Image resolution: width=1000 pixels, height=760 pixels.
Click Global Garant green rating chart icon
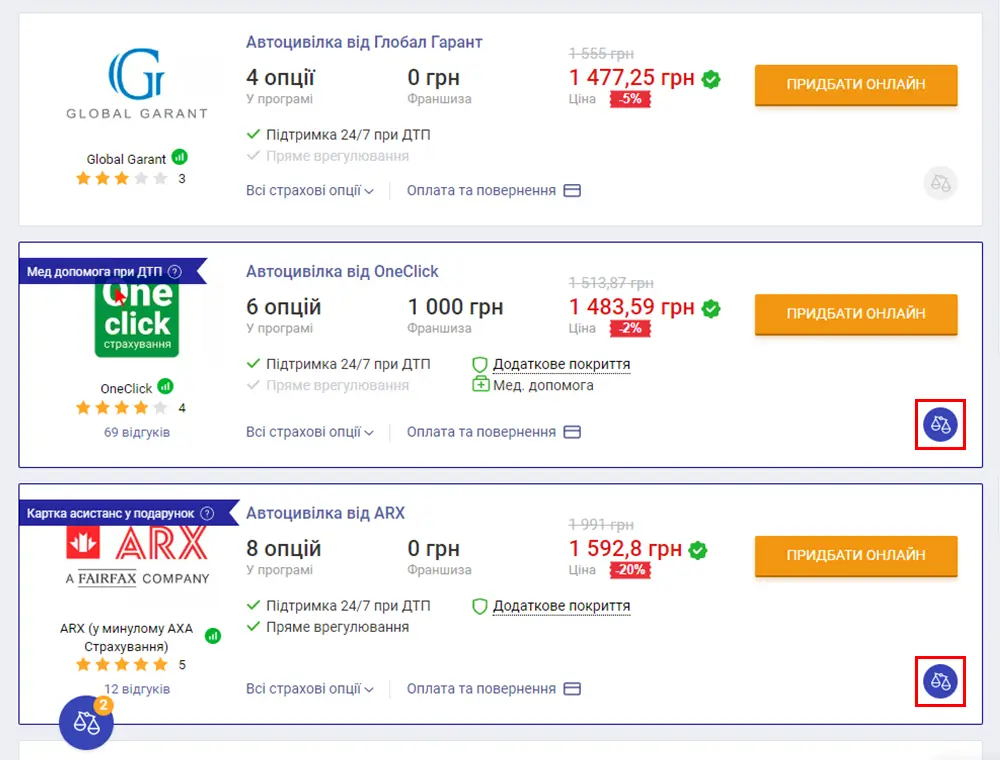[x=180, y=157]
